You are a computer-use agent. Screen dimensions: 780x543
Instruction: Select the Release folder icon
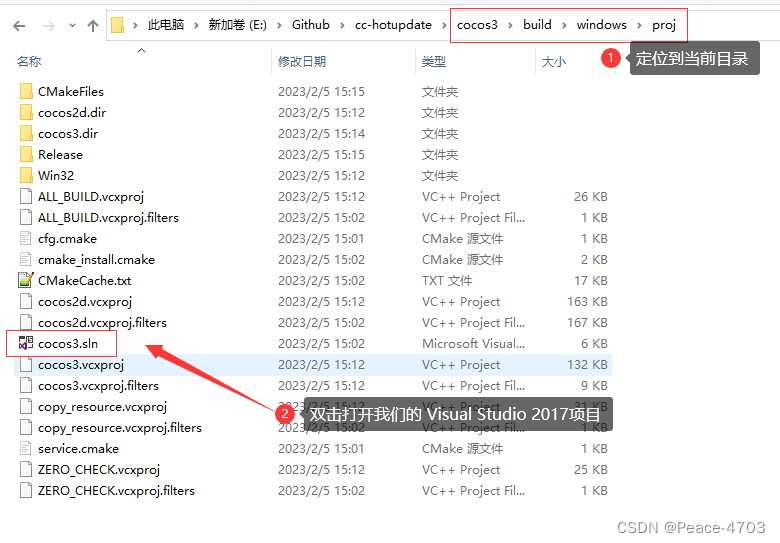point(26,155)
